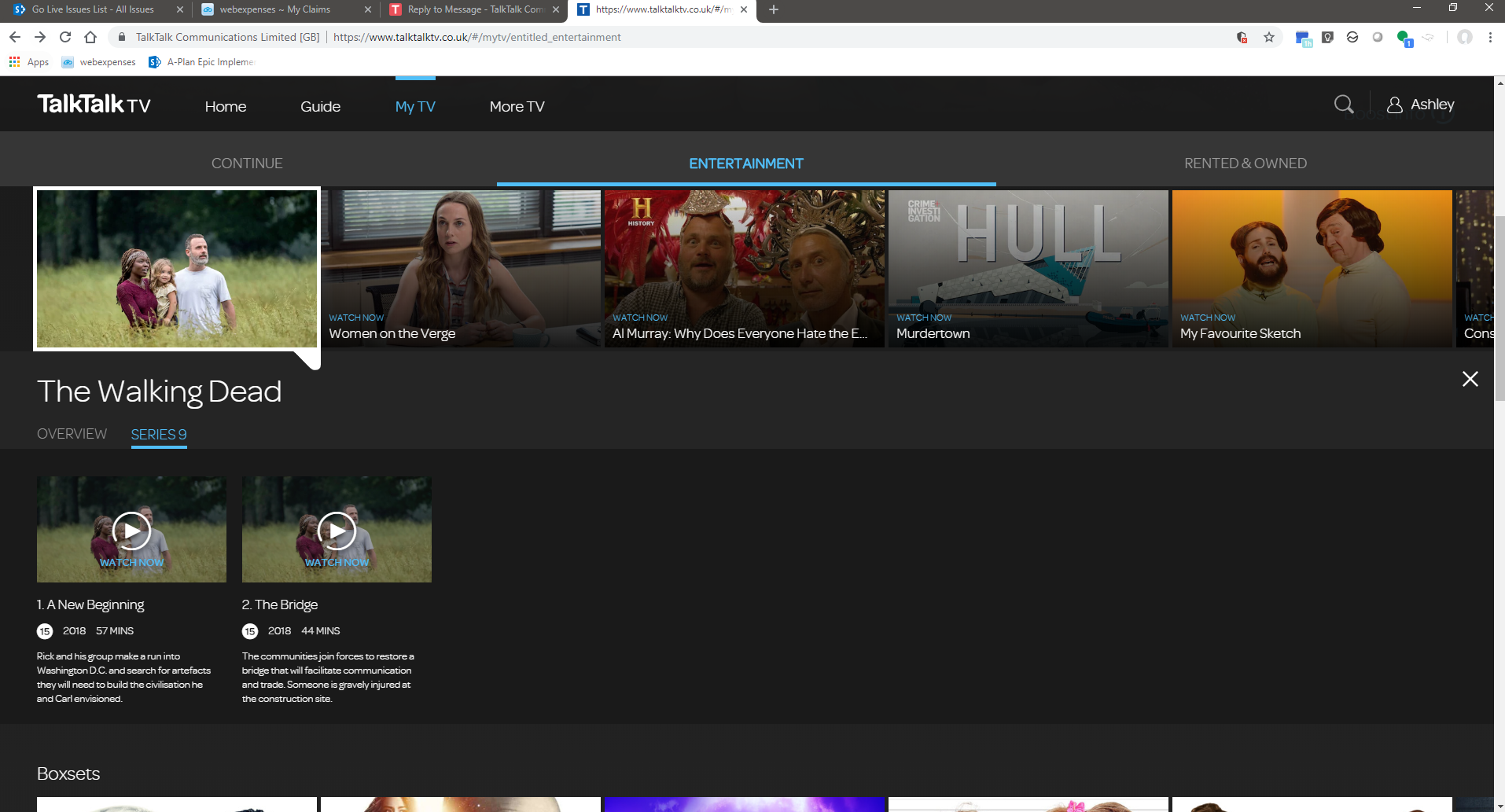1505x812 pixels.
Task: Click the TalkTalk TV logo
Action: pos(94,103)
